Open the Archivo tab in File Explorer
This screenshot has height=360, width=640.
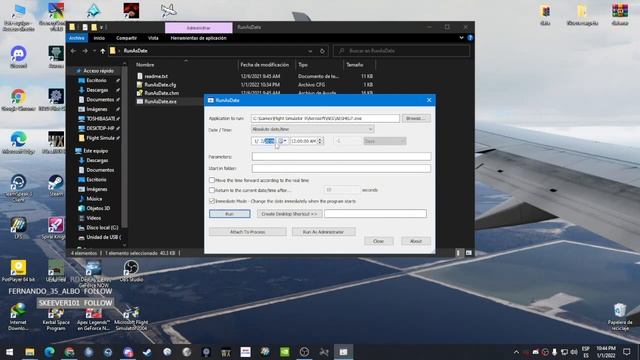pos(76,38)
